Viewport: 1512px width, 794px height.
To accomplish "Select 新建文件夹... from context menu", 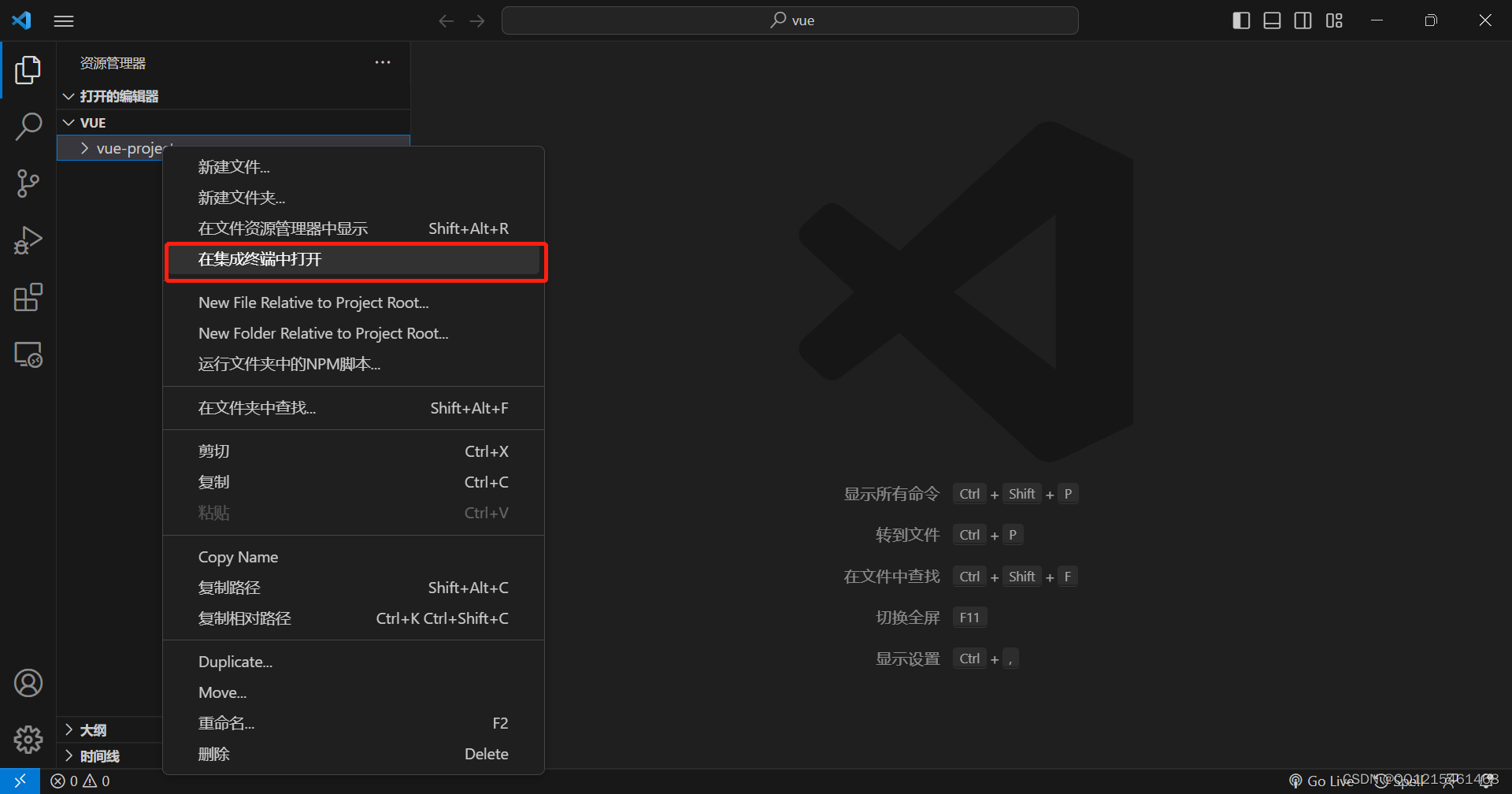I will pos(354,198).
